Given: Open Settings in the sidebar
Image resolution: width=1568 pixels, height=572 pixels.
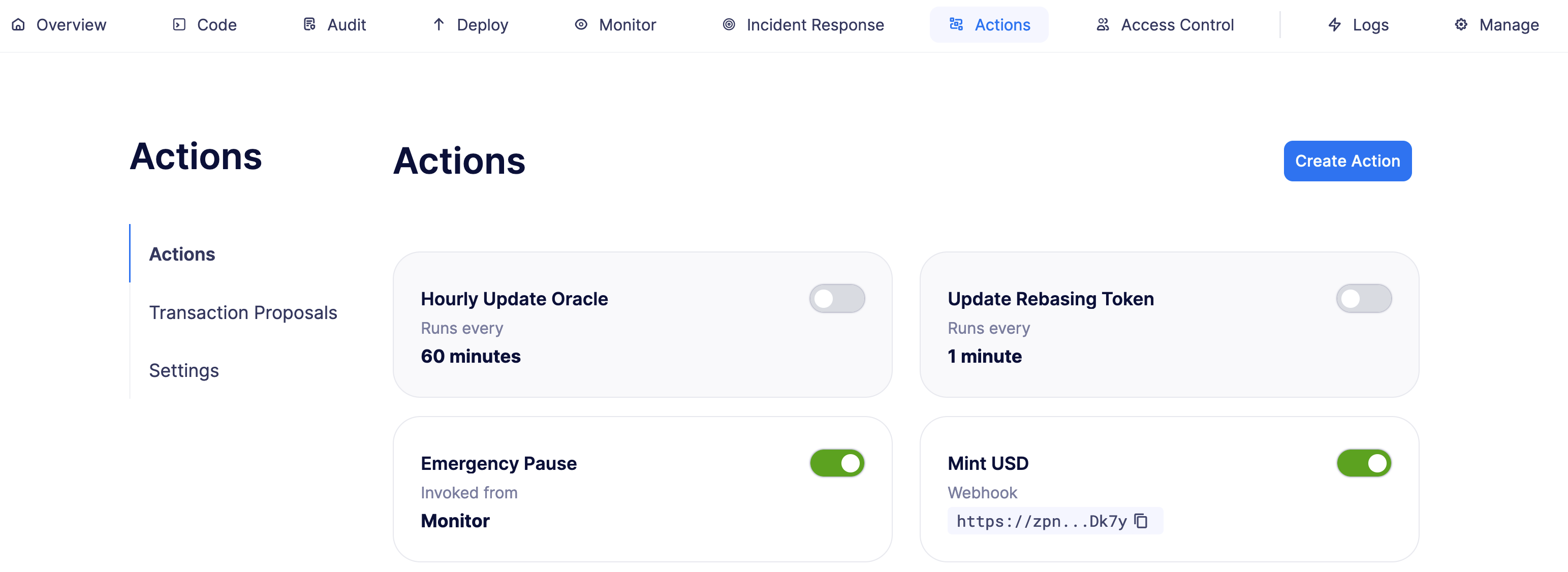Looking at the screenshot, I should 184,370.
